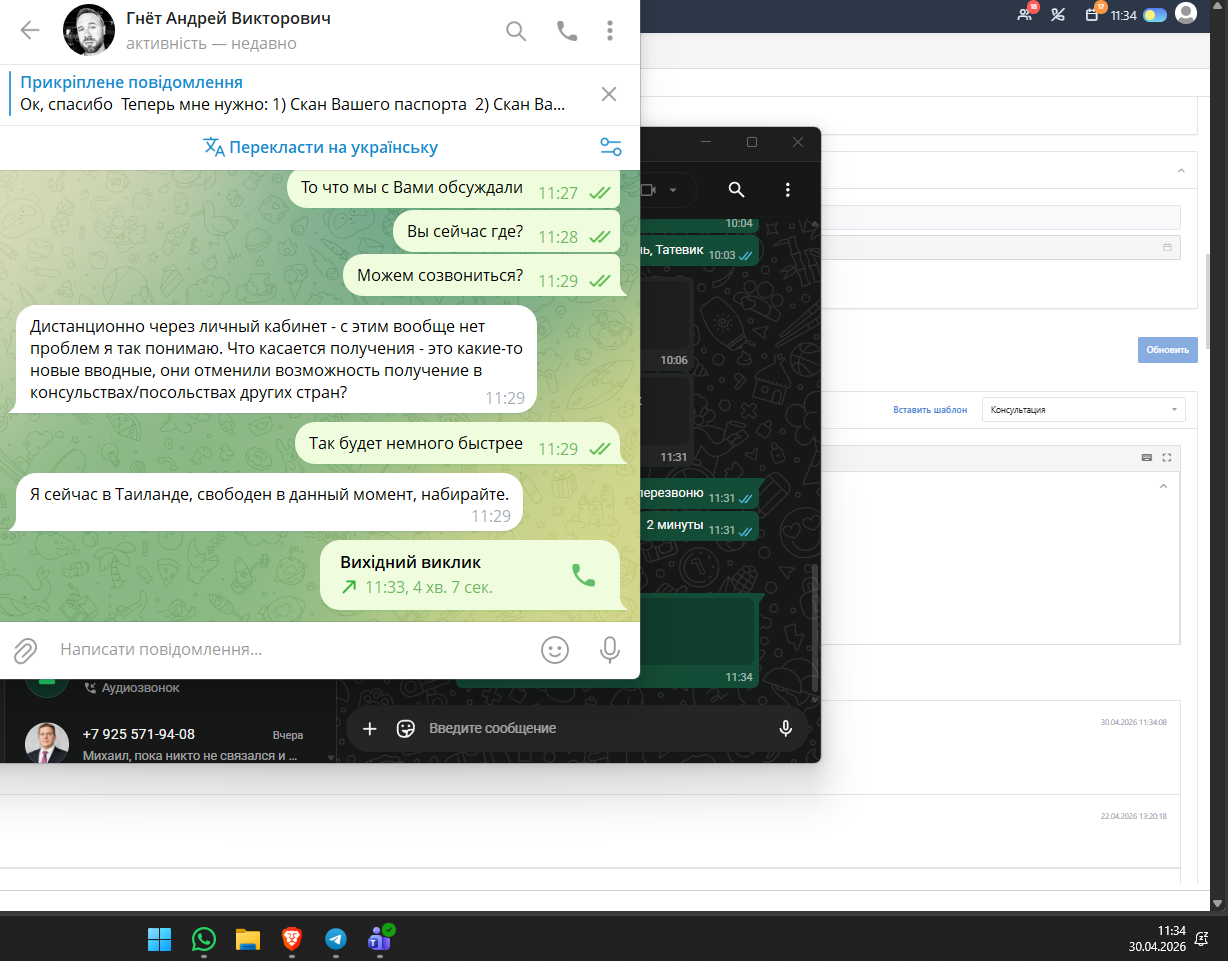Open Telegram emoji picker
1228x961 pixels.
pos(555,650)
